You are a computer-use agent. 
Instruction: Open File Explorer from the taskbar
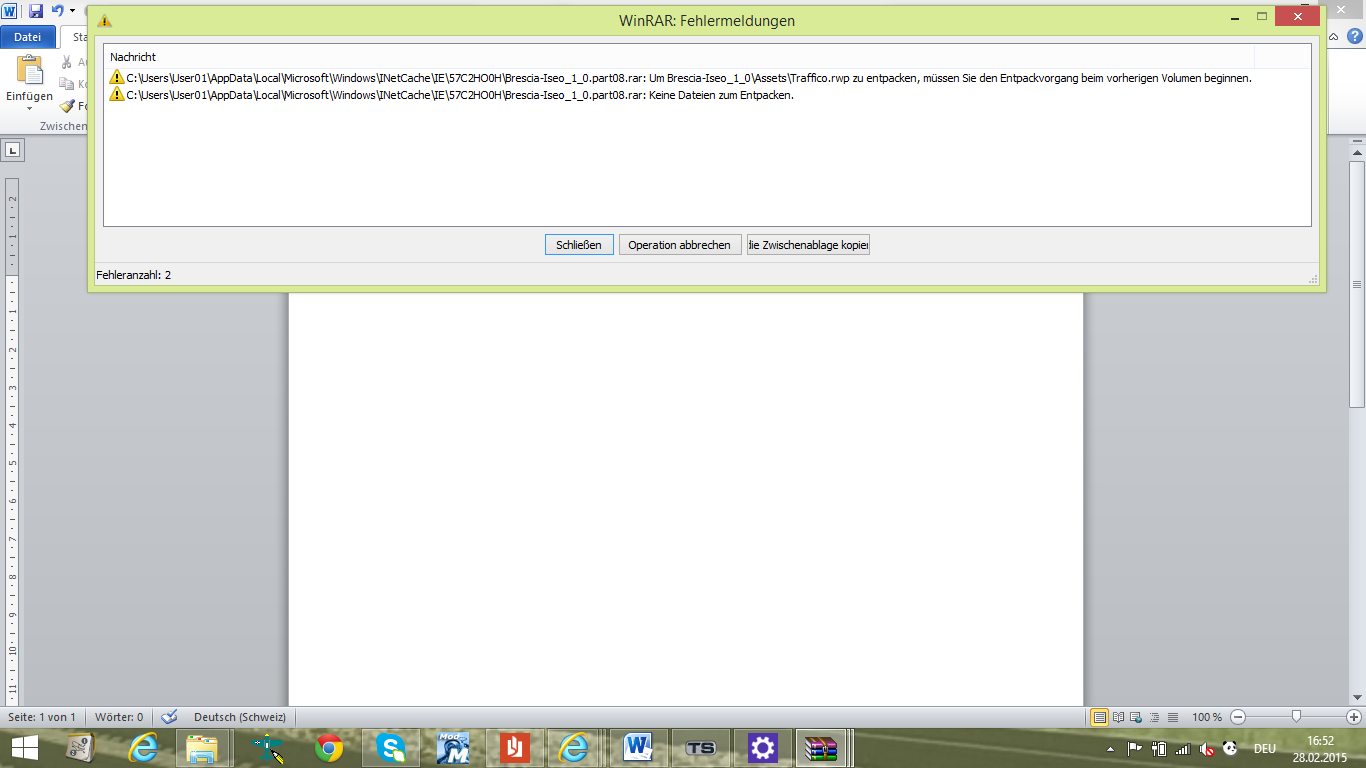202,748
